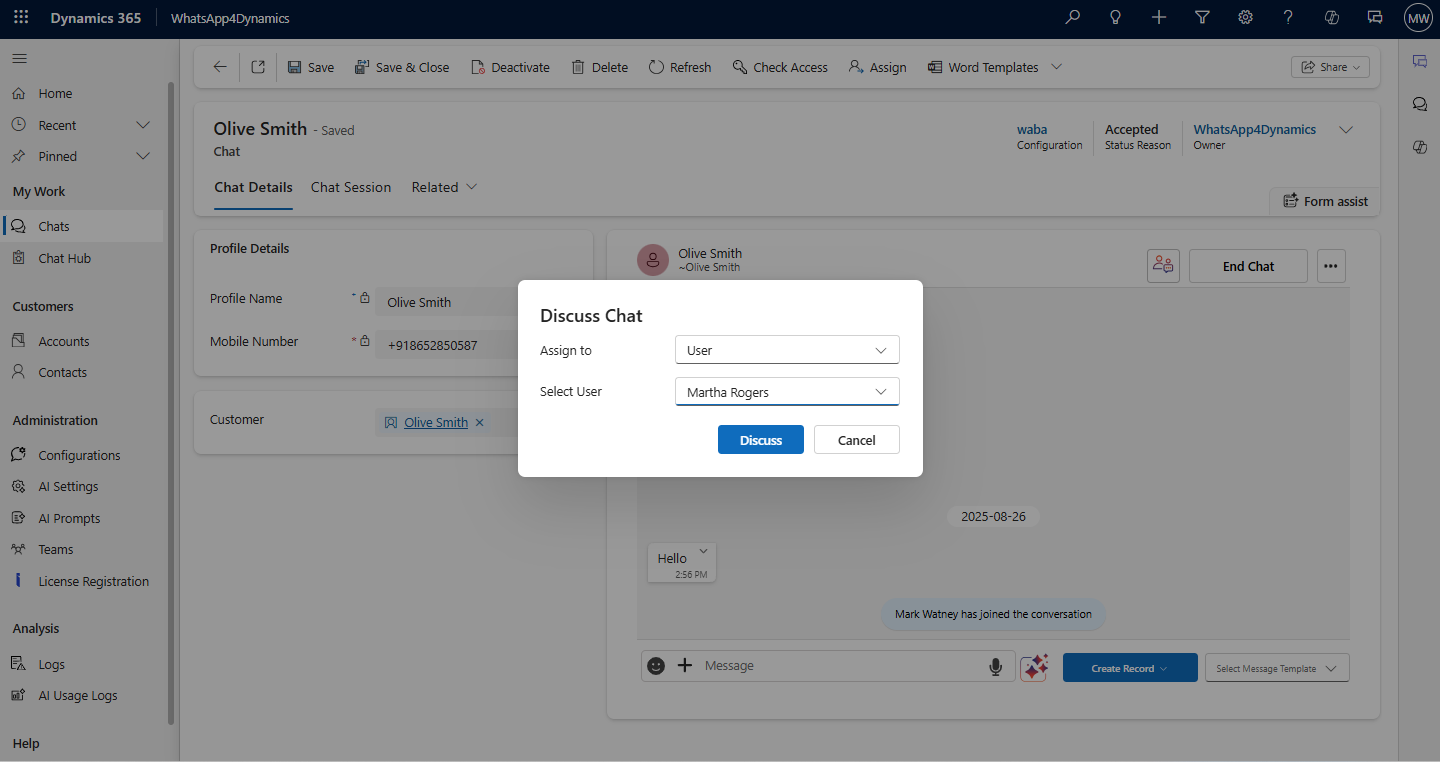Image resolution: width=1440 pixels, height=762 pixels.
Task: Click the search magnifier in header
Action: pos(1073,18)
